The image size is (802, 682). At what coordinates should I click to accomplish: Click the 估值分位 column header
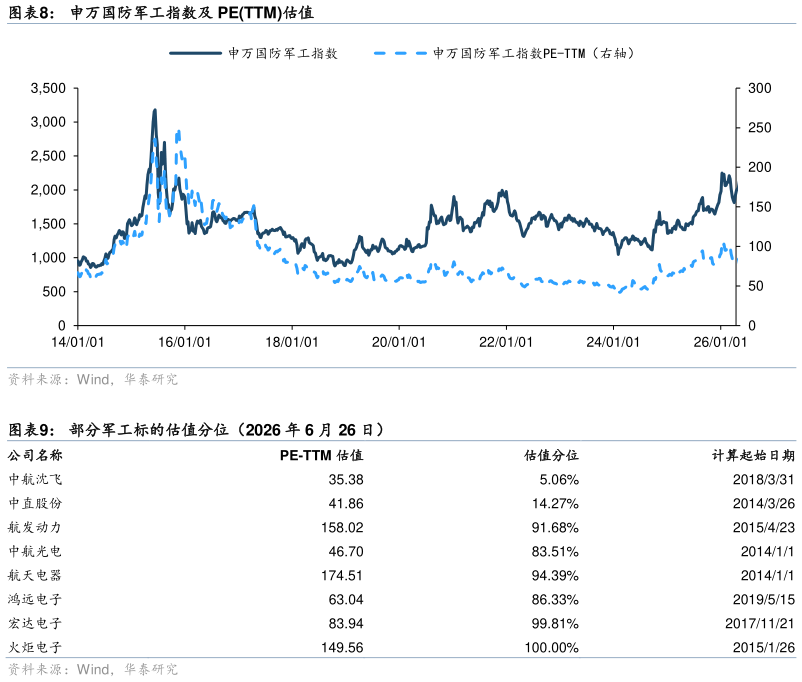551,455
